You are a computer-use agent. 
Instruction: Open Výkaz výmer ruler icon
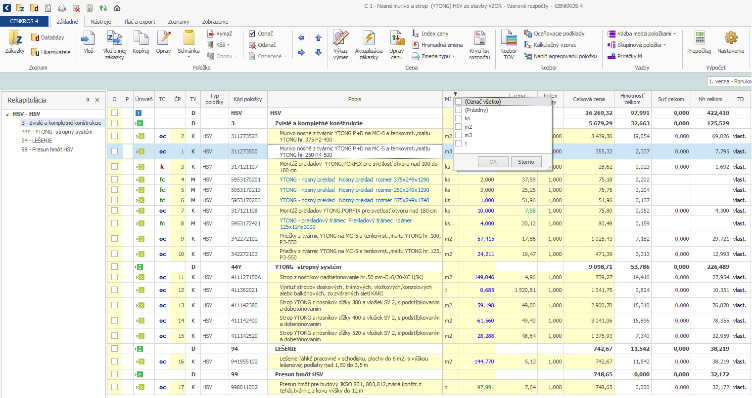[341, 38]
